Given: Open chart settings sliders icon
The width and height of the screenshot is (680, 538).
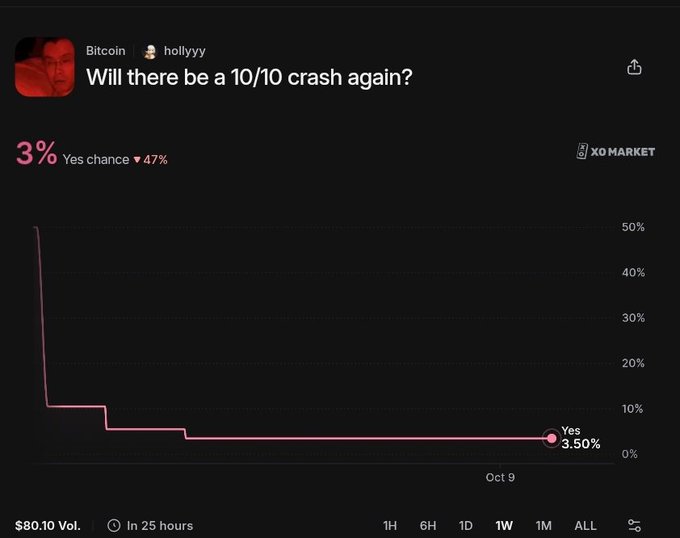Looking at the screenshot, I should coord(634,525).
